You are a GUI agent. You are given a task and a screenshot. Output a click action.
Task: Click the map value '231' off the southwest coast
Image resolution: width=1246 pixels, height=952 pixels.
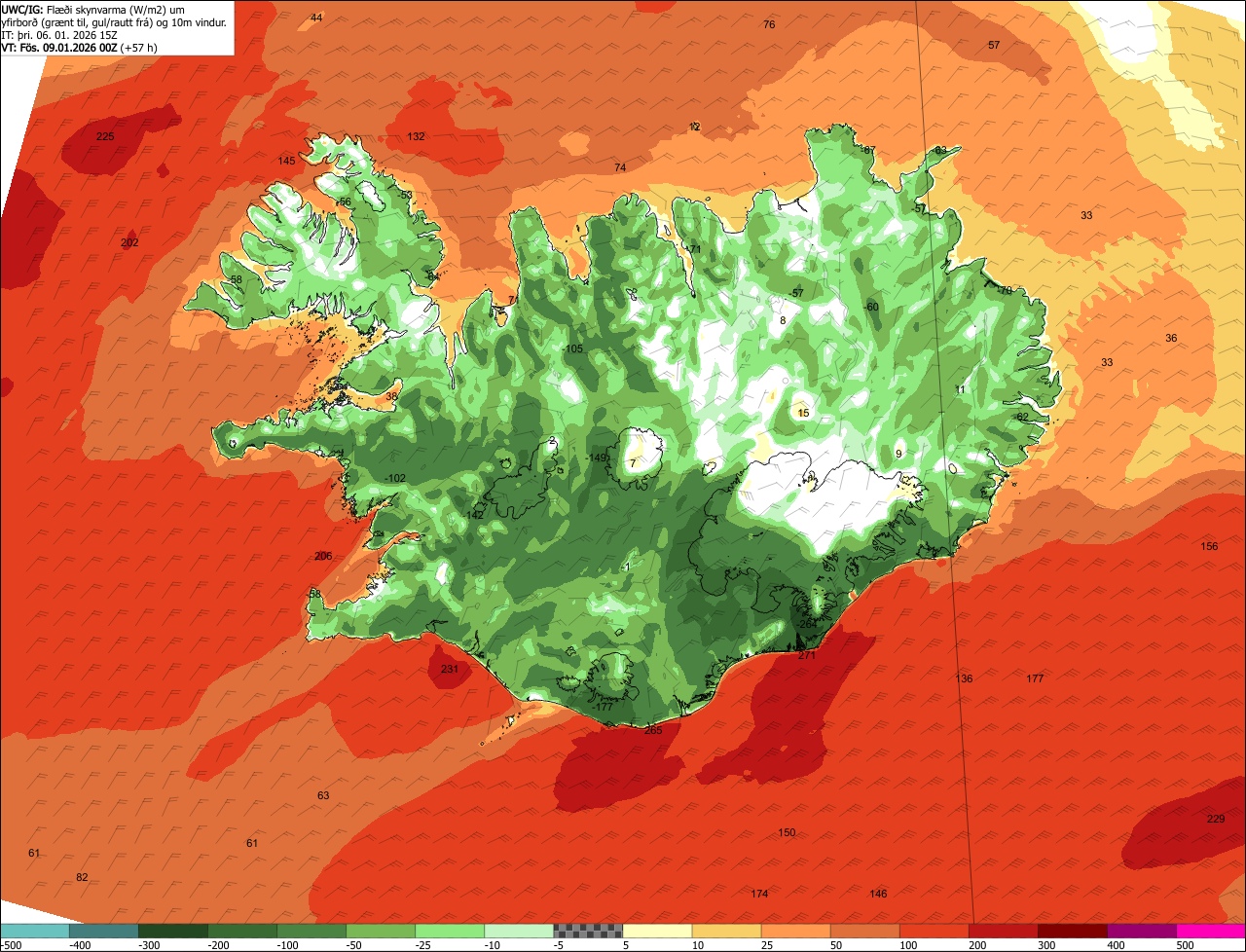(449, 669)
